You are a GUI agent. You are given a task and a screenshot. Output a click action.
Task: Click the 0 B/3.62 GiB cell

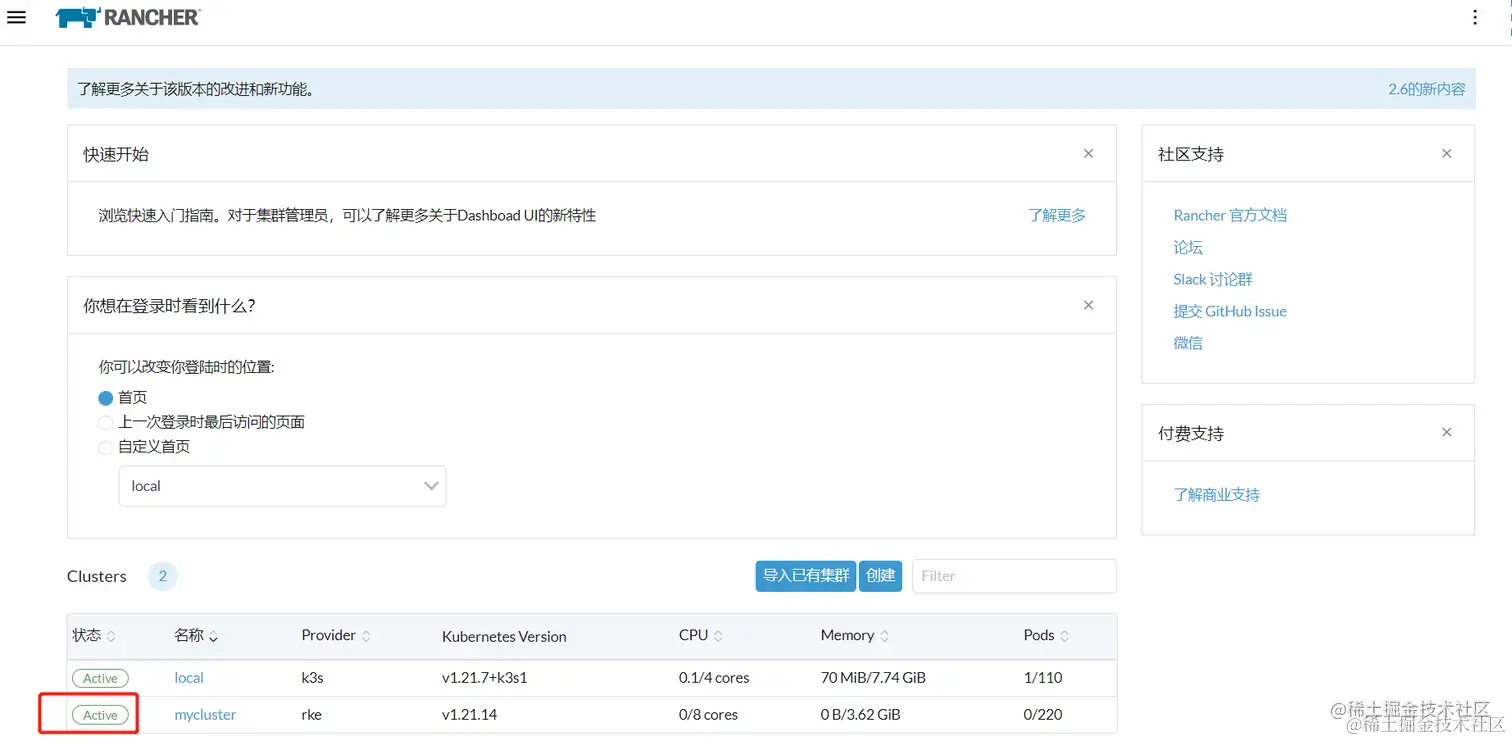(861, 715)
